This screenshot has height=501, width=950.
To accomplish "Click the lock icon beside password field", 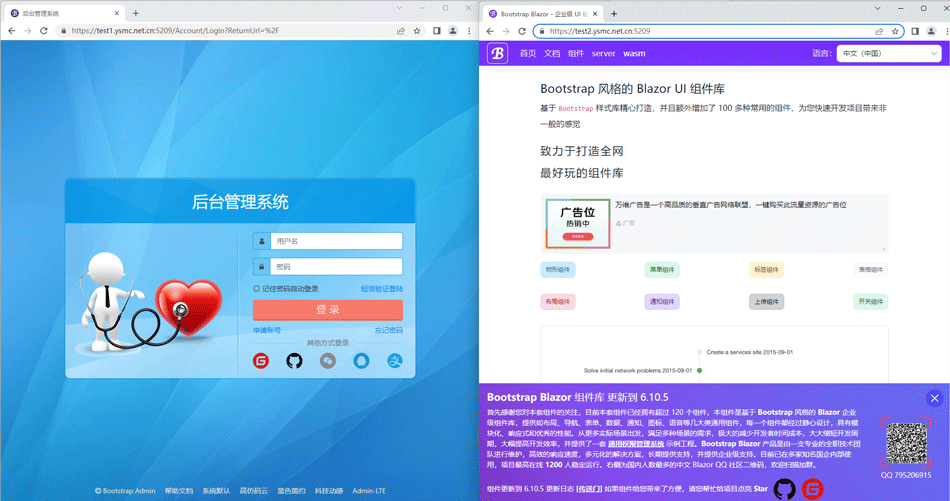I will click(x=262, y=267).
